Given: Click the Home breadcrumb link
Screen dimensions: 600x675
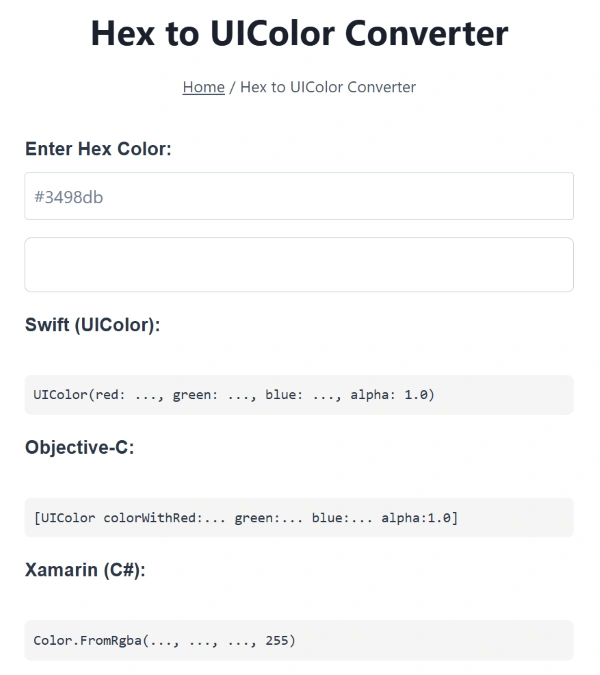Looking at the screenshot, I should point(203,87).
